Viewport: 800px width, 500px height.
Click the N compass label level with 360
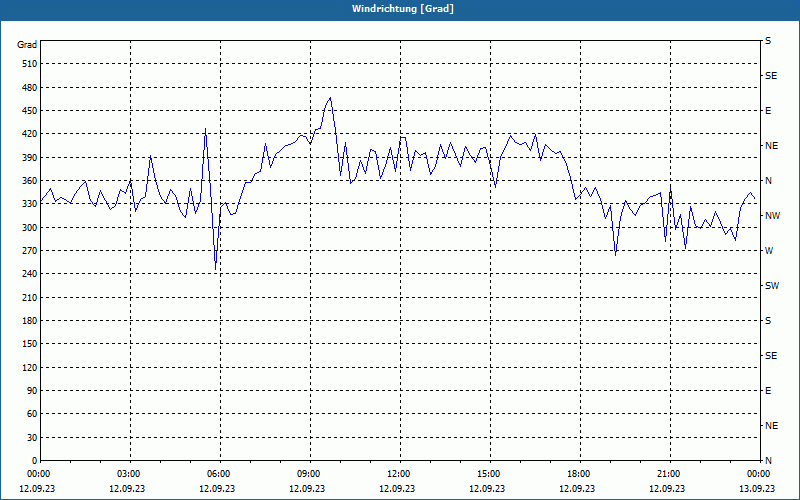[768, 181]
